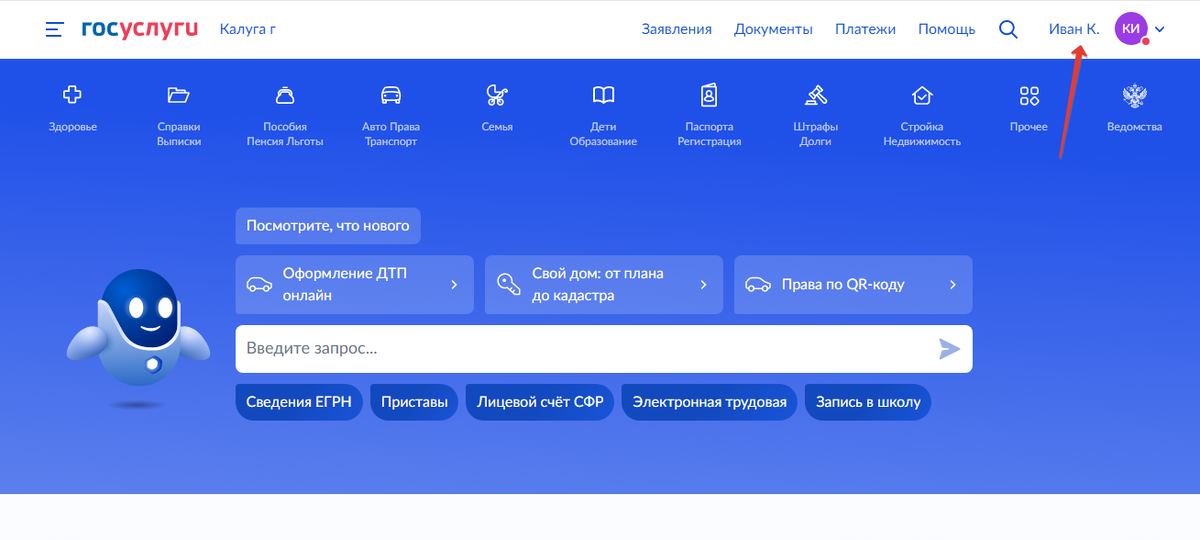This screenshot has height=540, width=1200.
Task: Open the Стройка Недвижимость house icon
Action: tap(922, 95)
